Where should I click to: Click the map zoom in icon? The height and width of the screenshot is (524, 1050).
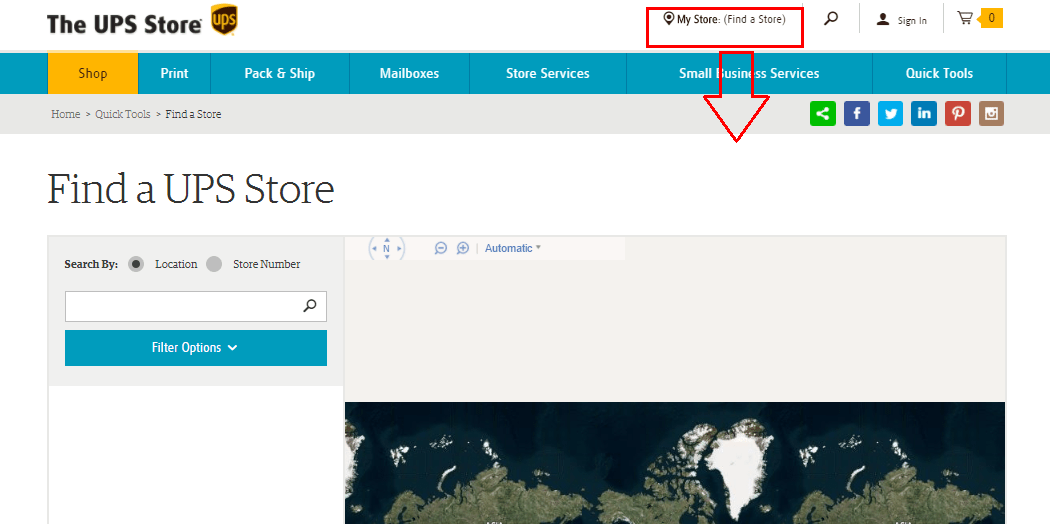463,248
